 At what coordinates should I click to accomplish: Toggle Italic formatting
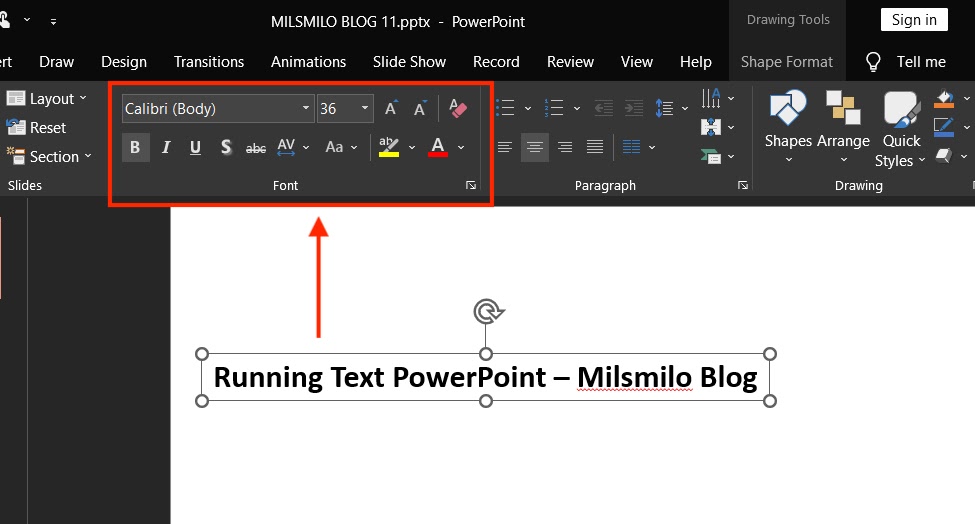[165, 147]
